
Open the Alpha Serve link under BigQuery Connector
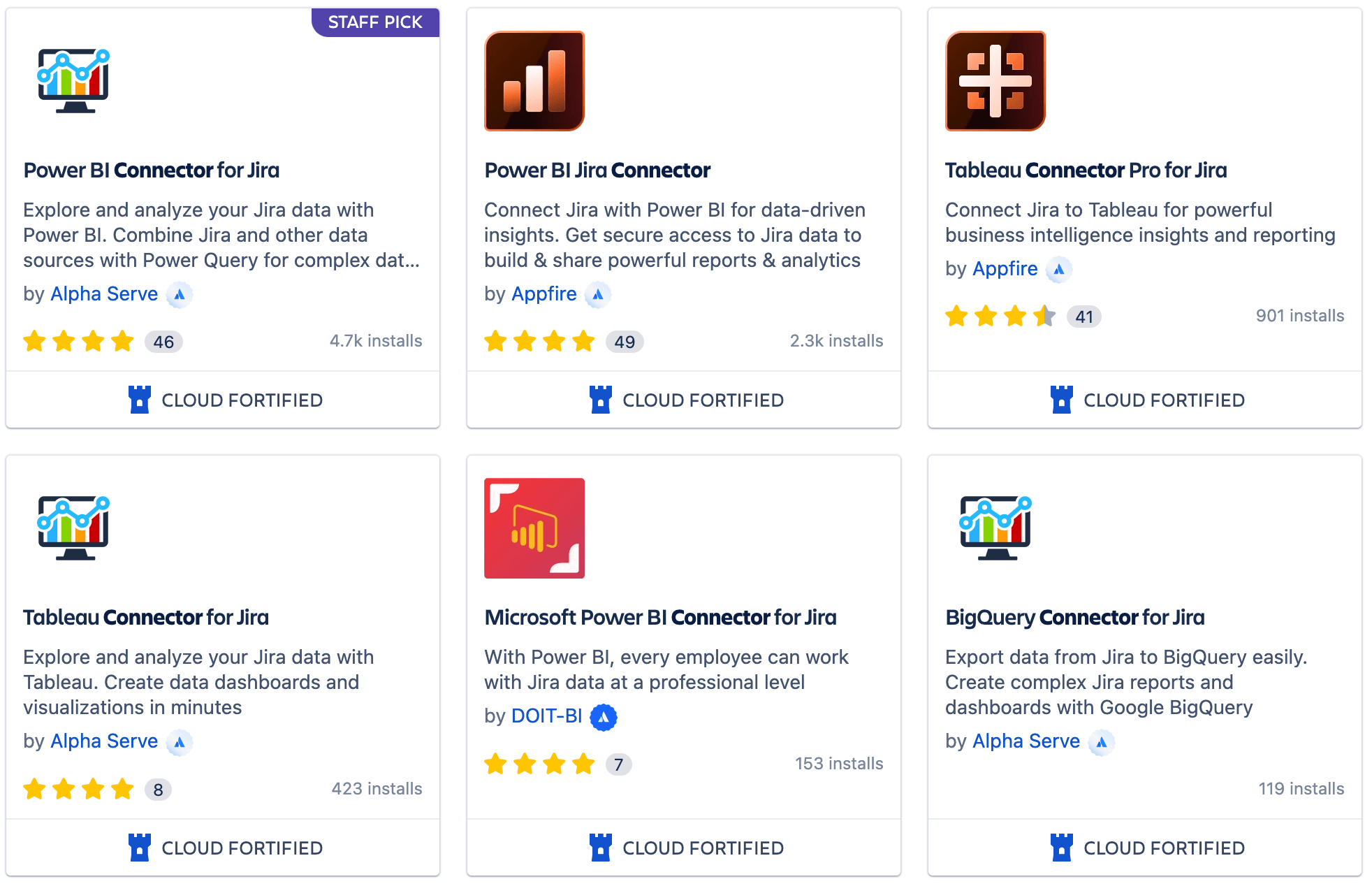tap(1026, 741)
